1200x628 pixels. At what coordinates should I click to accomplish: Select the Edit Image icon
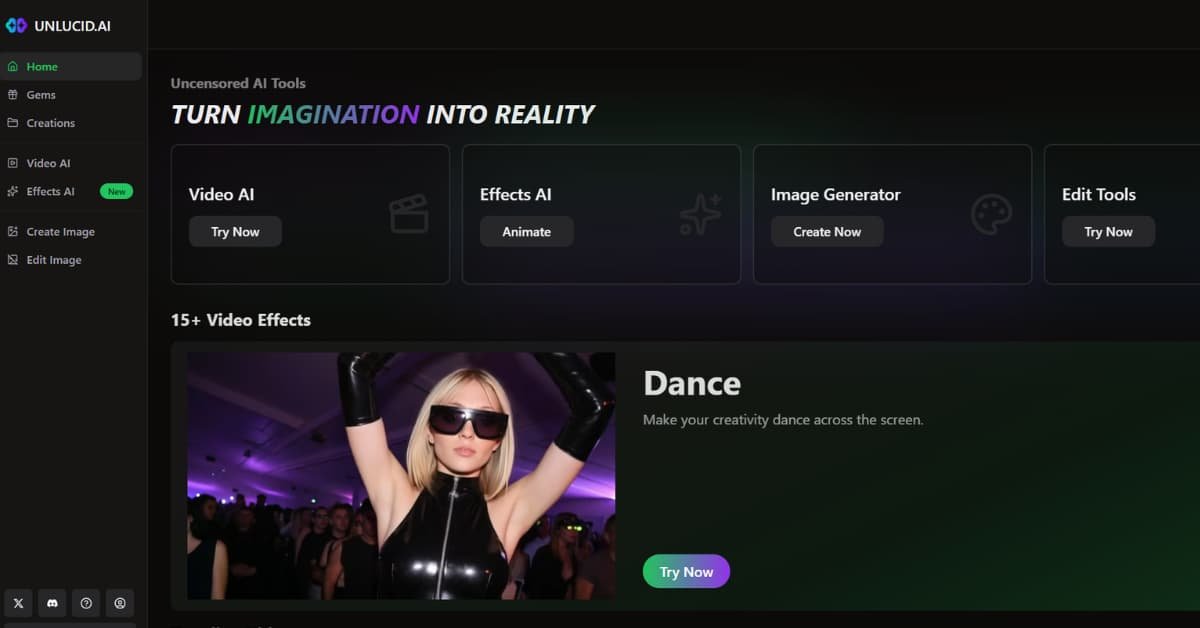14,259
